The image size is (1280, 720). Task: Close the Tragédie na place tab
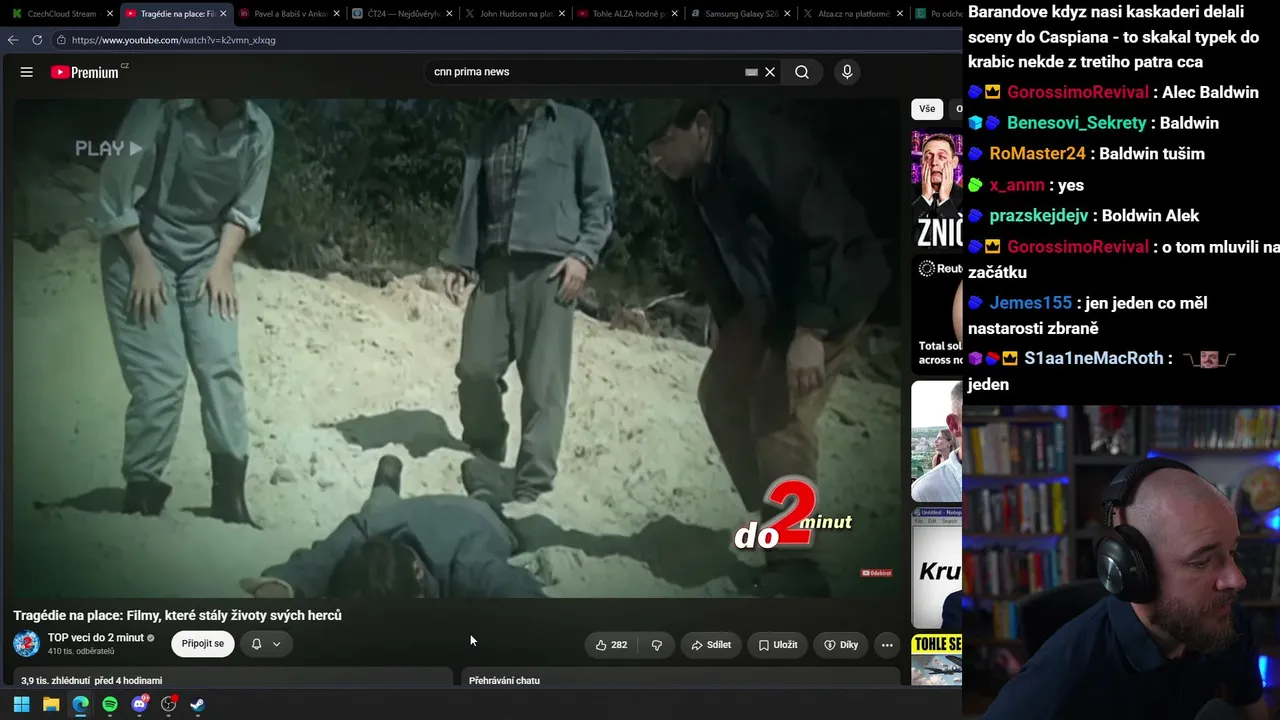click(223, 14)
